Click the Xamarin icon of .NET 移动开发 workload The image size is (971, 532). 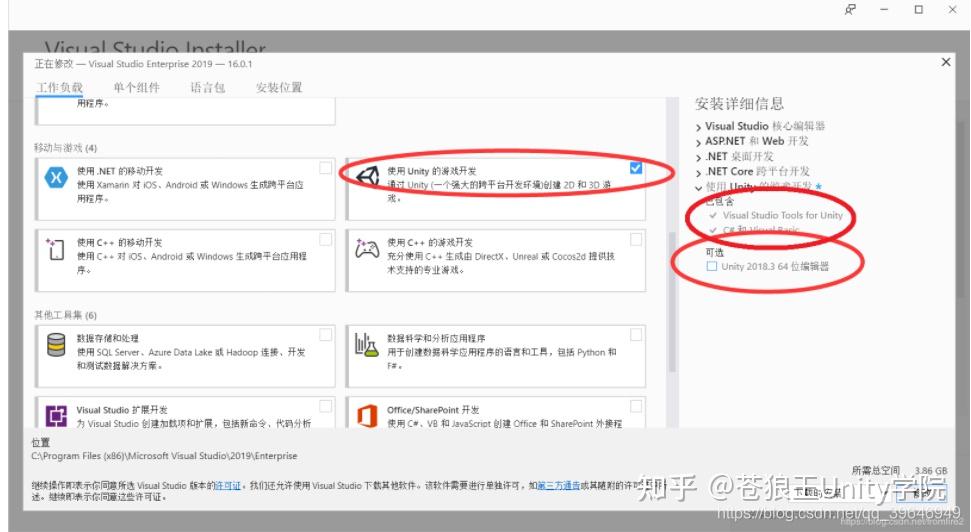[56, 177]
